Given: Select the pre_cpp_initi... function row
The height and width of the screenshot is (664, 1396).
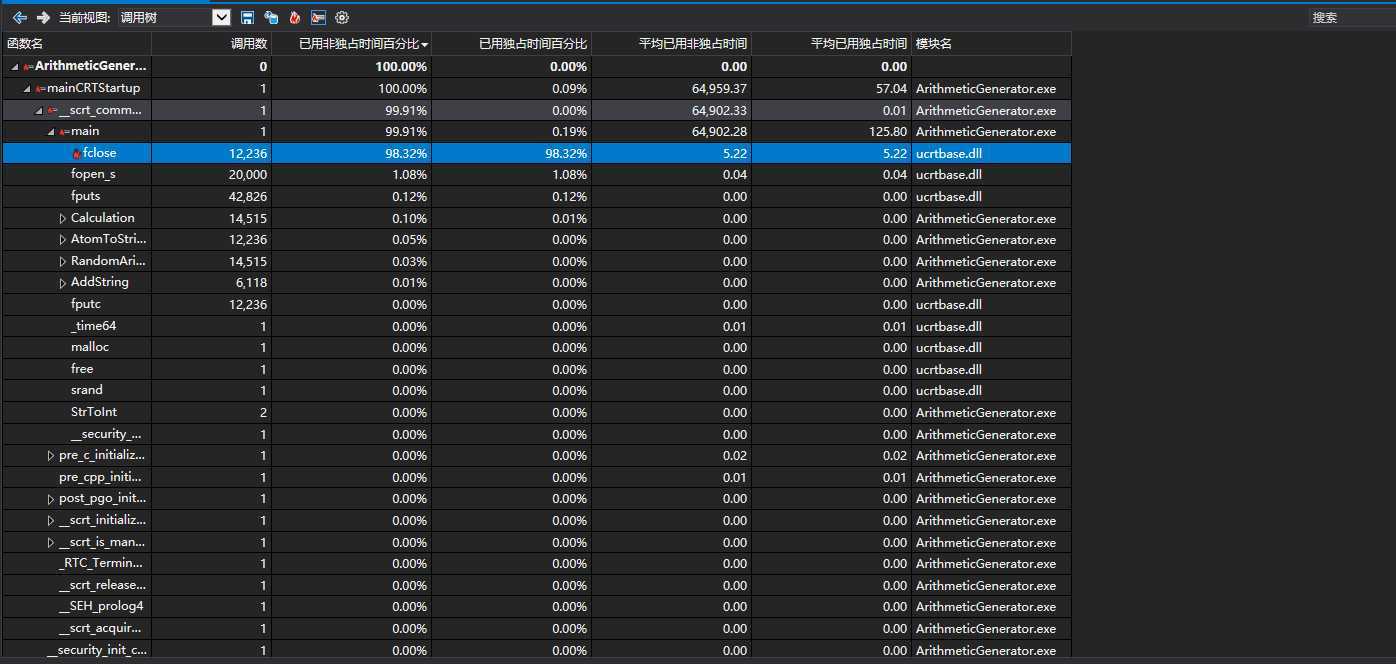Looking at the screenshot, I should pyautogui.click(x=536, y=477).
